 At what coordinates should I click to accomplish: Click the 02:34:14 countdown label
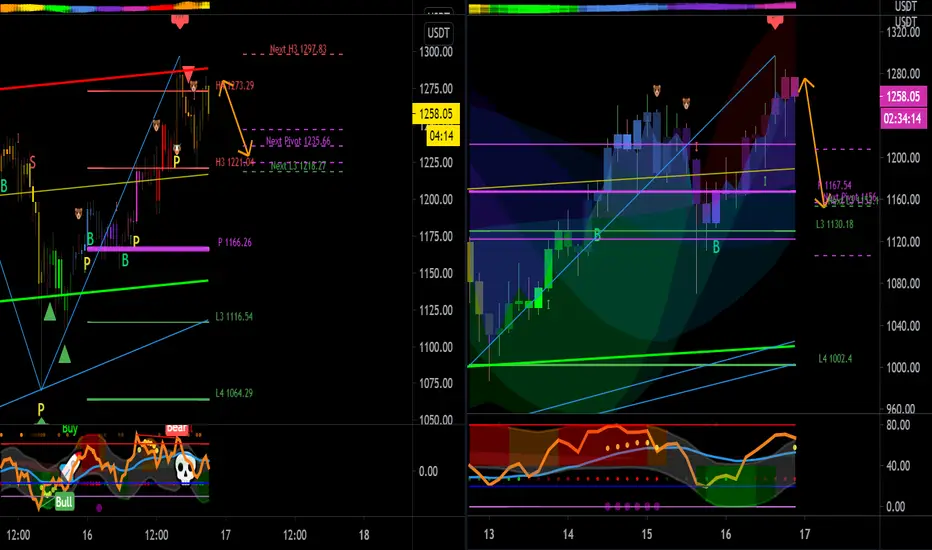[903, 118]
